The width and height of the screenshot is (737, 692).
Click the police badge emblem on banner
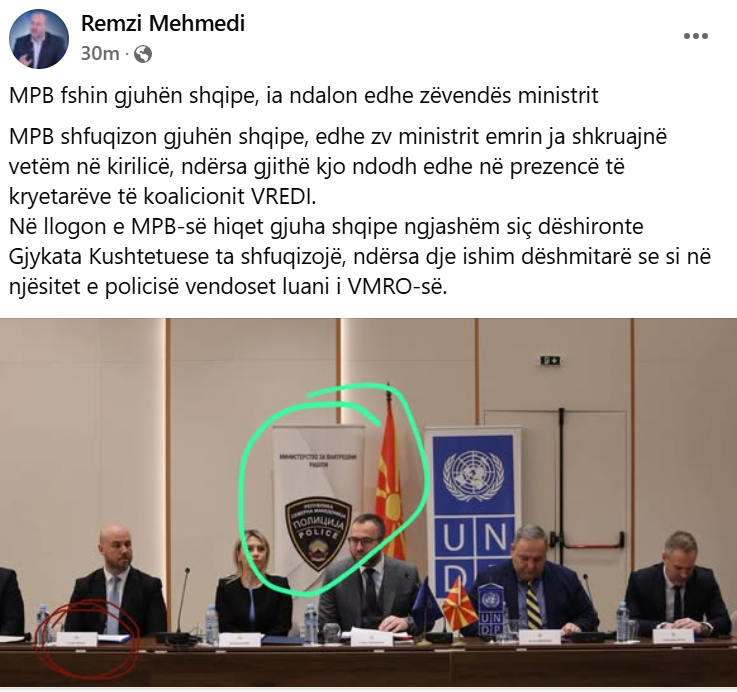(x=318, y=533)
